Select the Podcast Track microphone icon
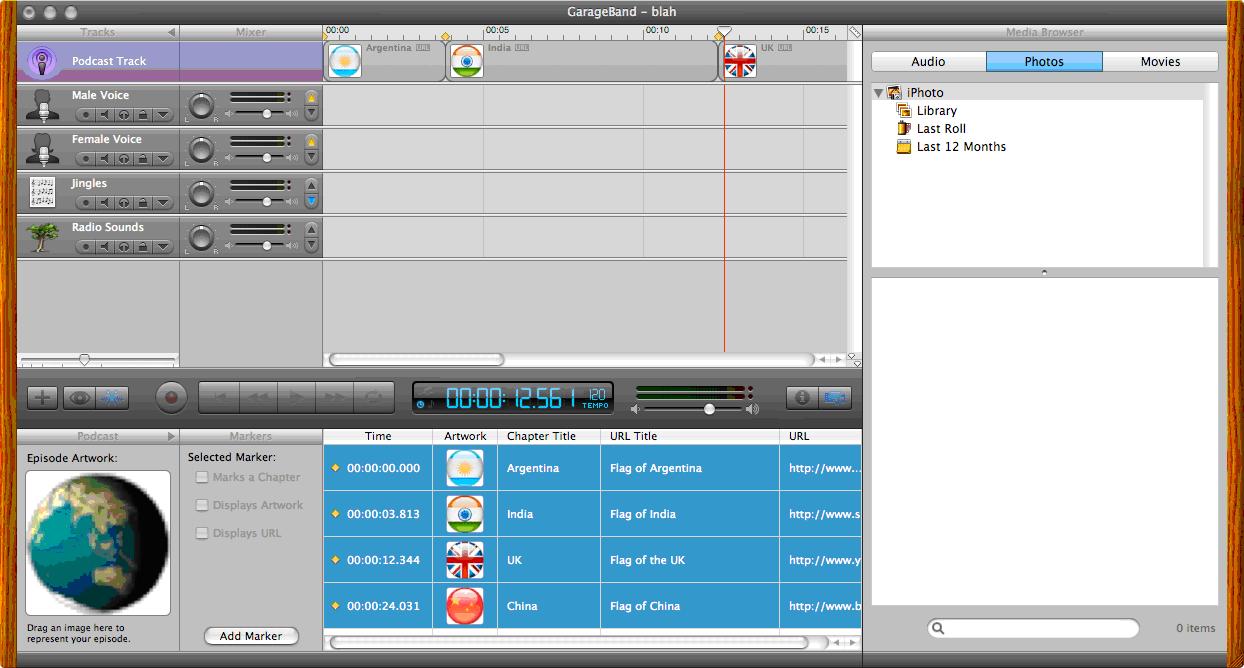Viewport: 1244px width, 668px height. coord(42,61)
